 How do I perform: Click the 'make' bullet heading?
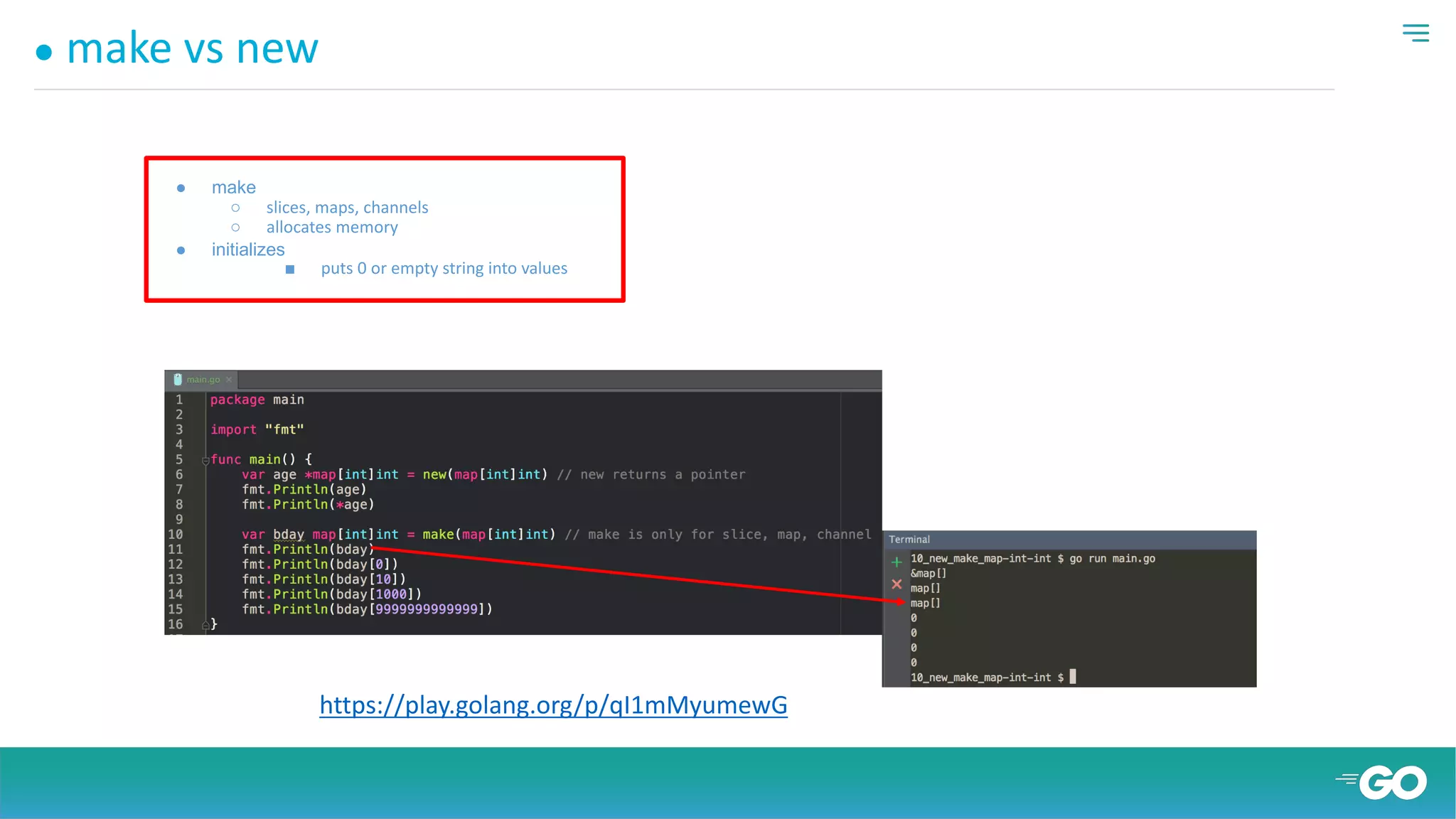pos(233,187)
